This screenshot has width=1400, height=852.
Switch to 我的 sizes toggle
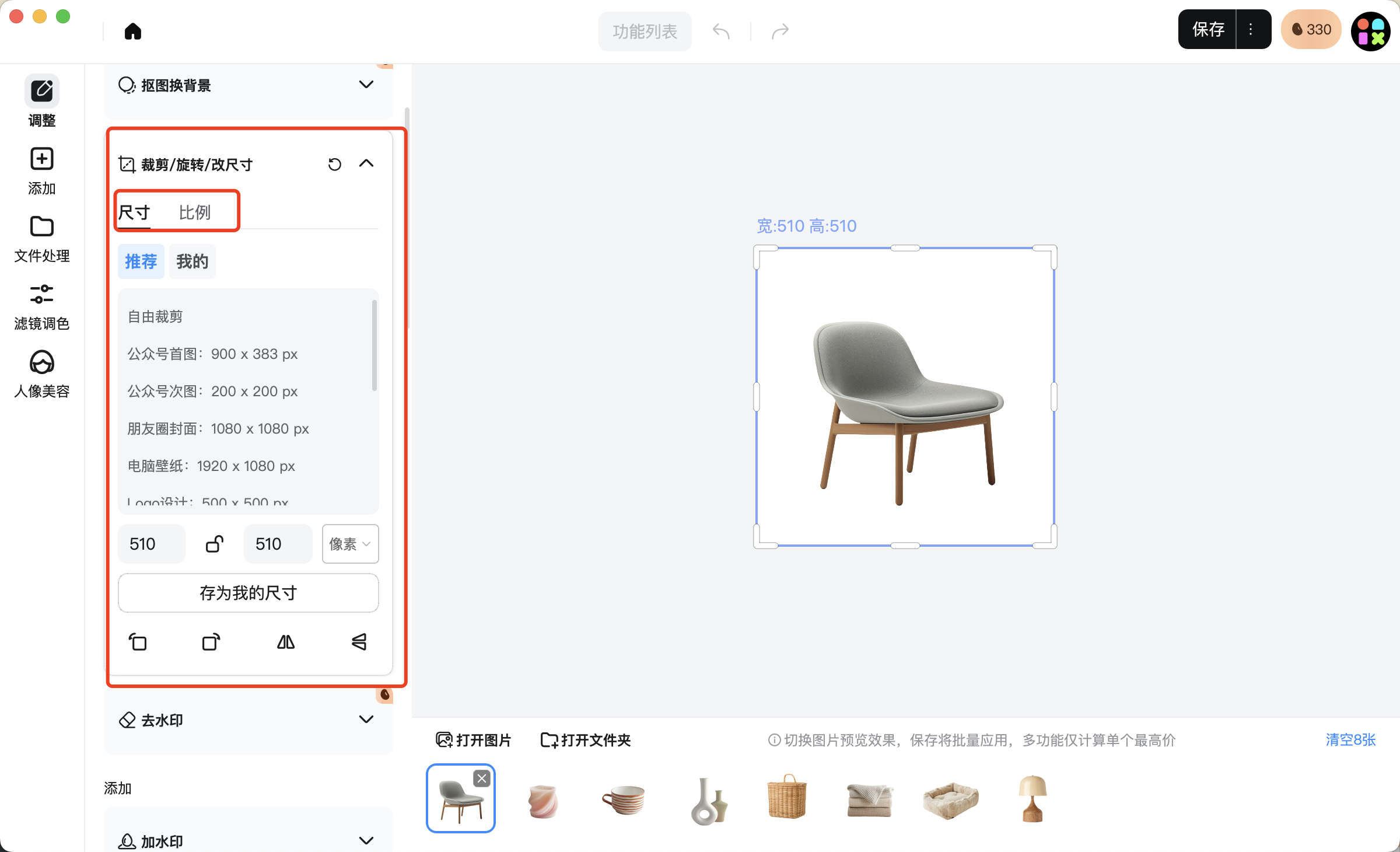click(x=192, y=261)
